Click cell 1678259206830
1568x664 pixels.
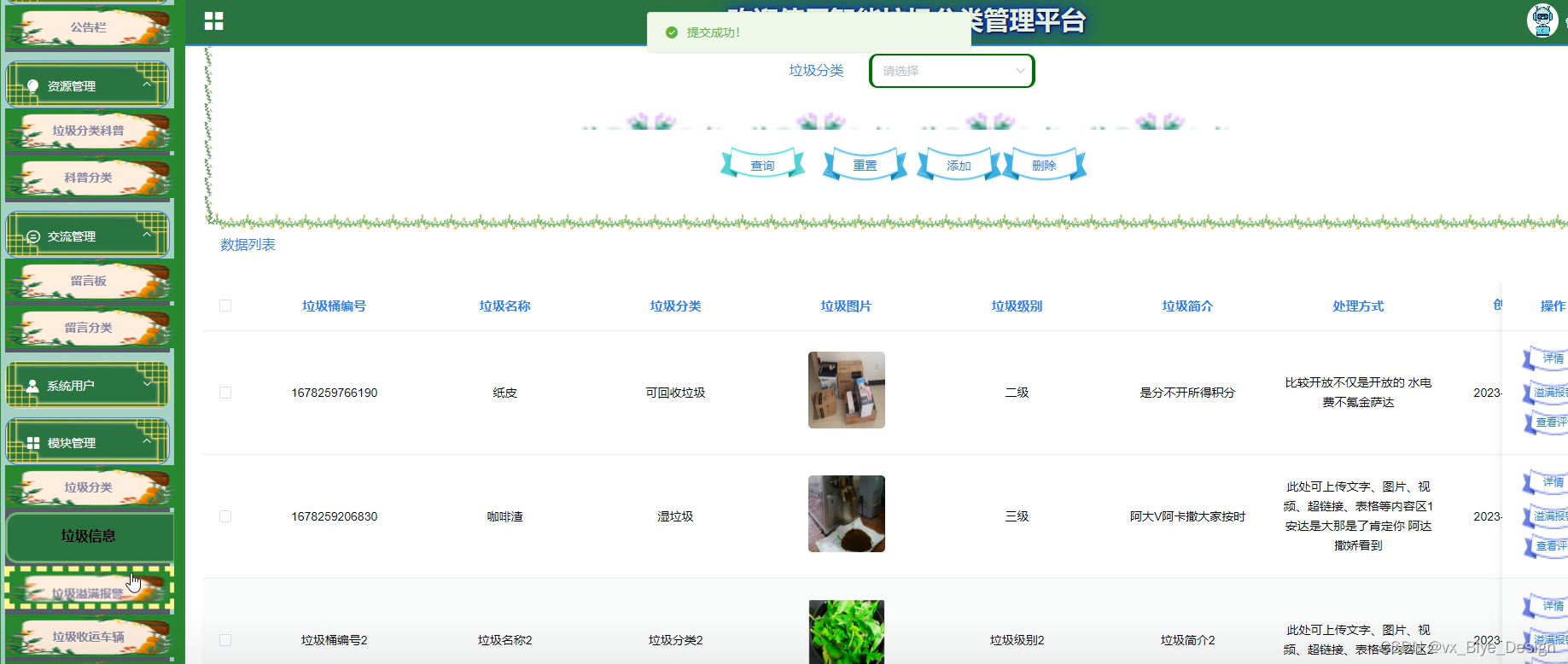(335, 516)
